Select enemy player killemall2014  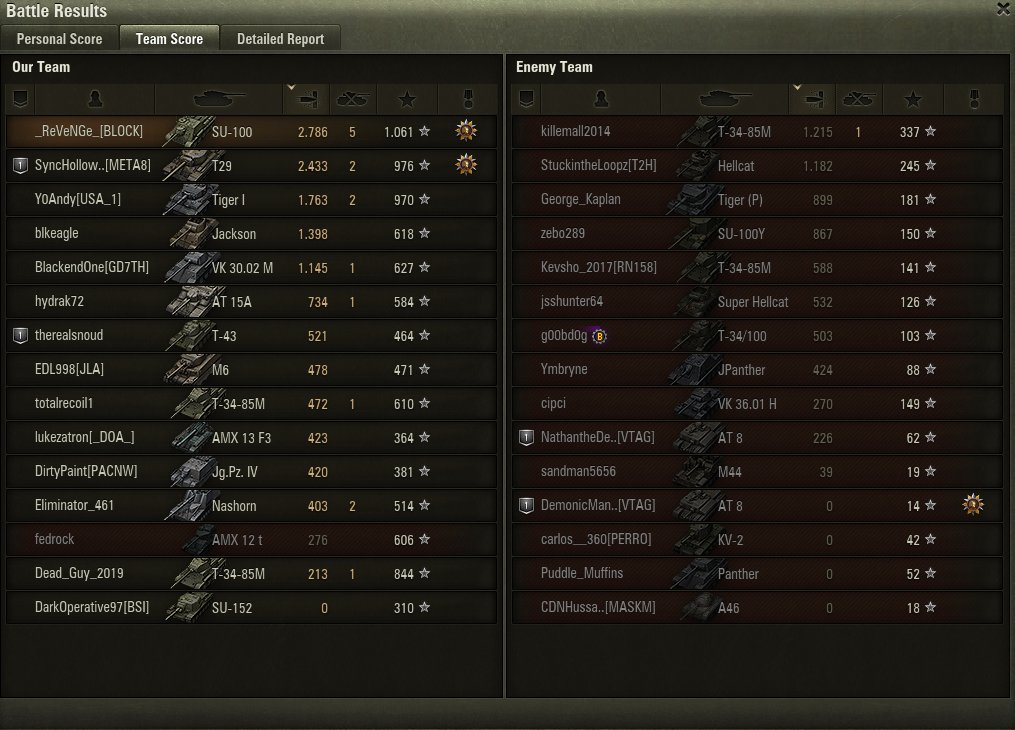coord(575,131)
